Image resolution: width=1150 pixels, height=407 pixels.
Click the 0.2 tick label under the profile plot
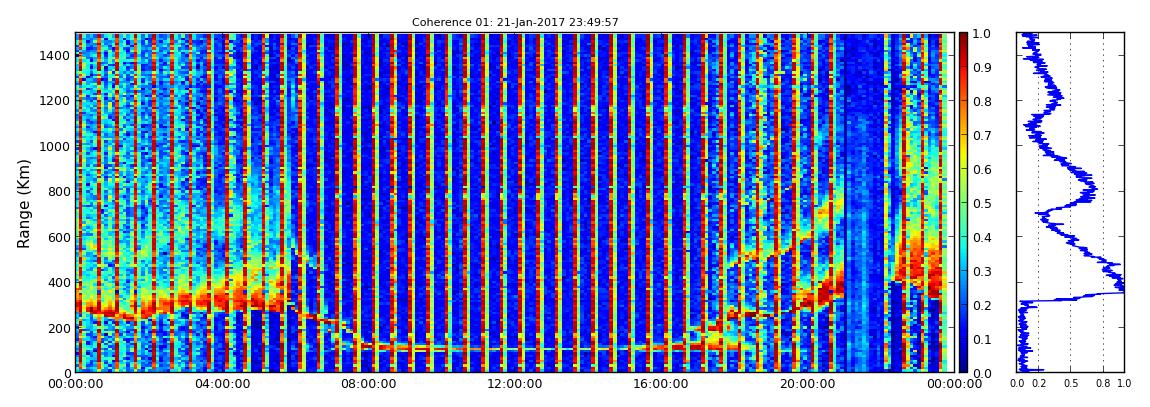[1039, 384]
